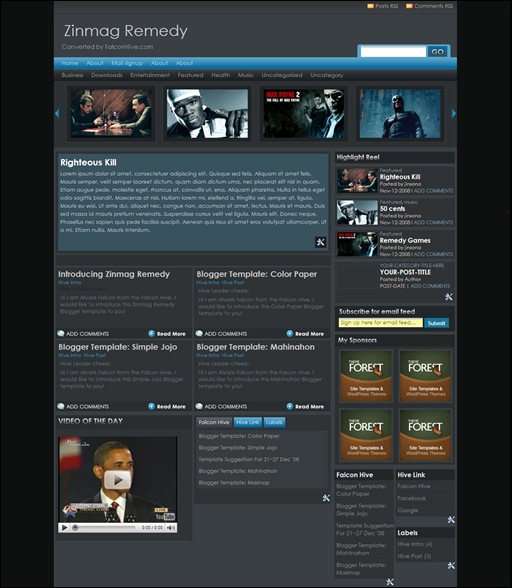Open Facebook link in Hive Link widget
The image size is (512, 588).
tap(411, 498)
